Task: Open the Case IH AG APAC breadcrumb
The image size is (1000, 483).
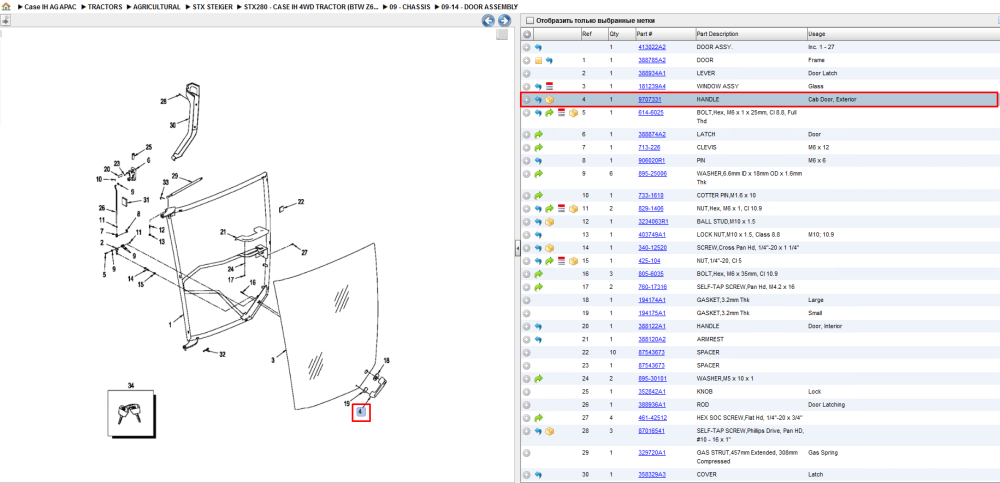Action: click(50, 6)
